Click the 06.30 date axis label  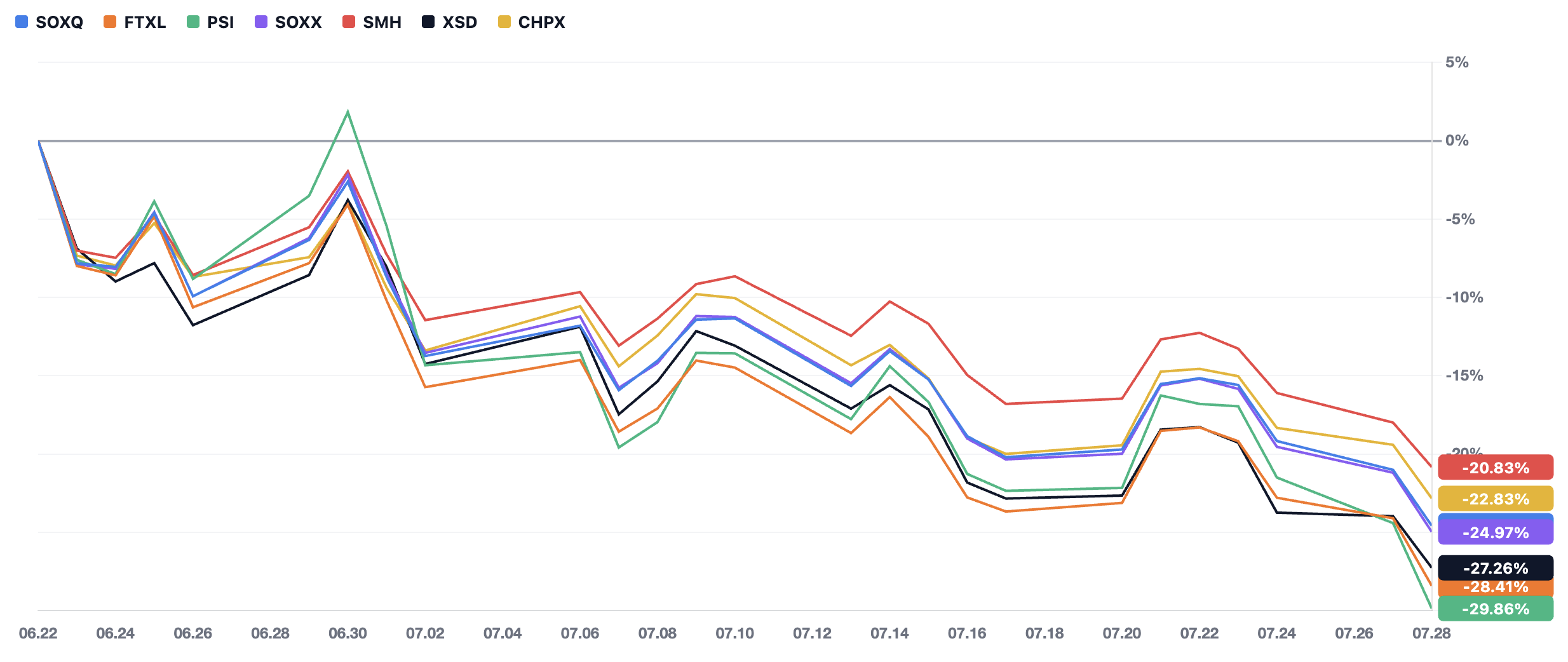[348, 633]
